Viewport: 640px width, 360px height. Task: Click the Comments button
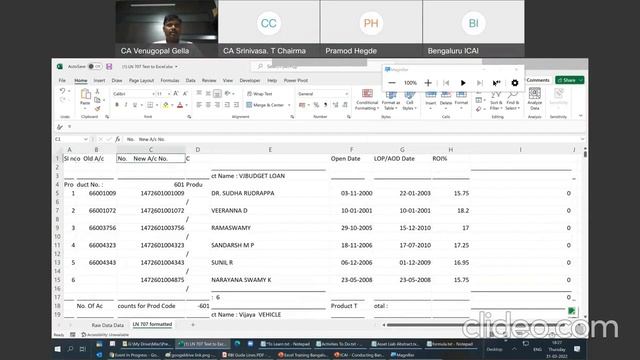click(x=538, y=80)
